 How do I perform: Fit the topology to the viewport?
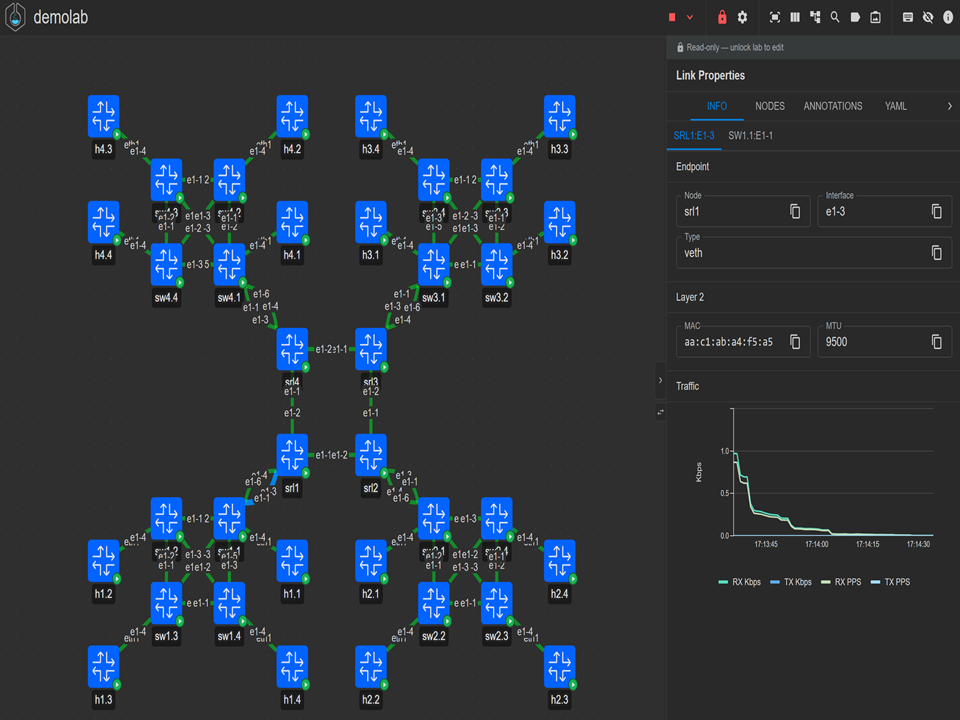pos(774,17)
